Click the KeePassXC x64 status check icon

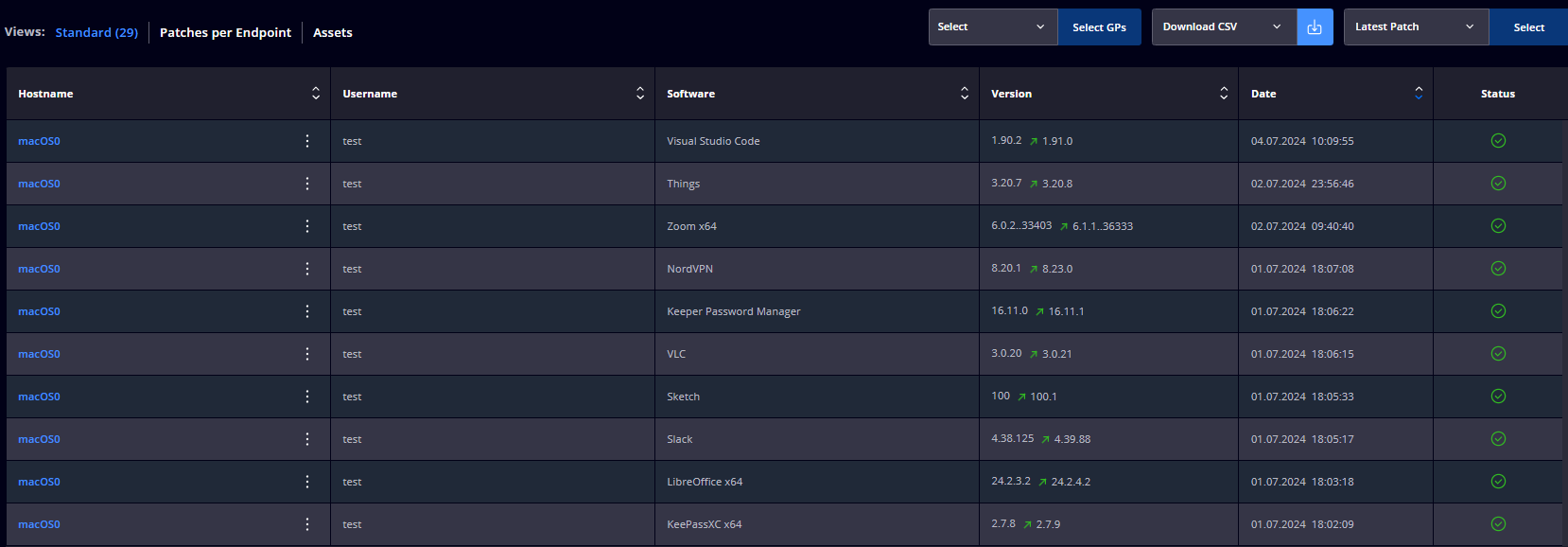(1498, 524)
